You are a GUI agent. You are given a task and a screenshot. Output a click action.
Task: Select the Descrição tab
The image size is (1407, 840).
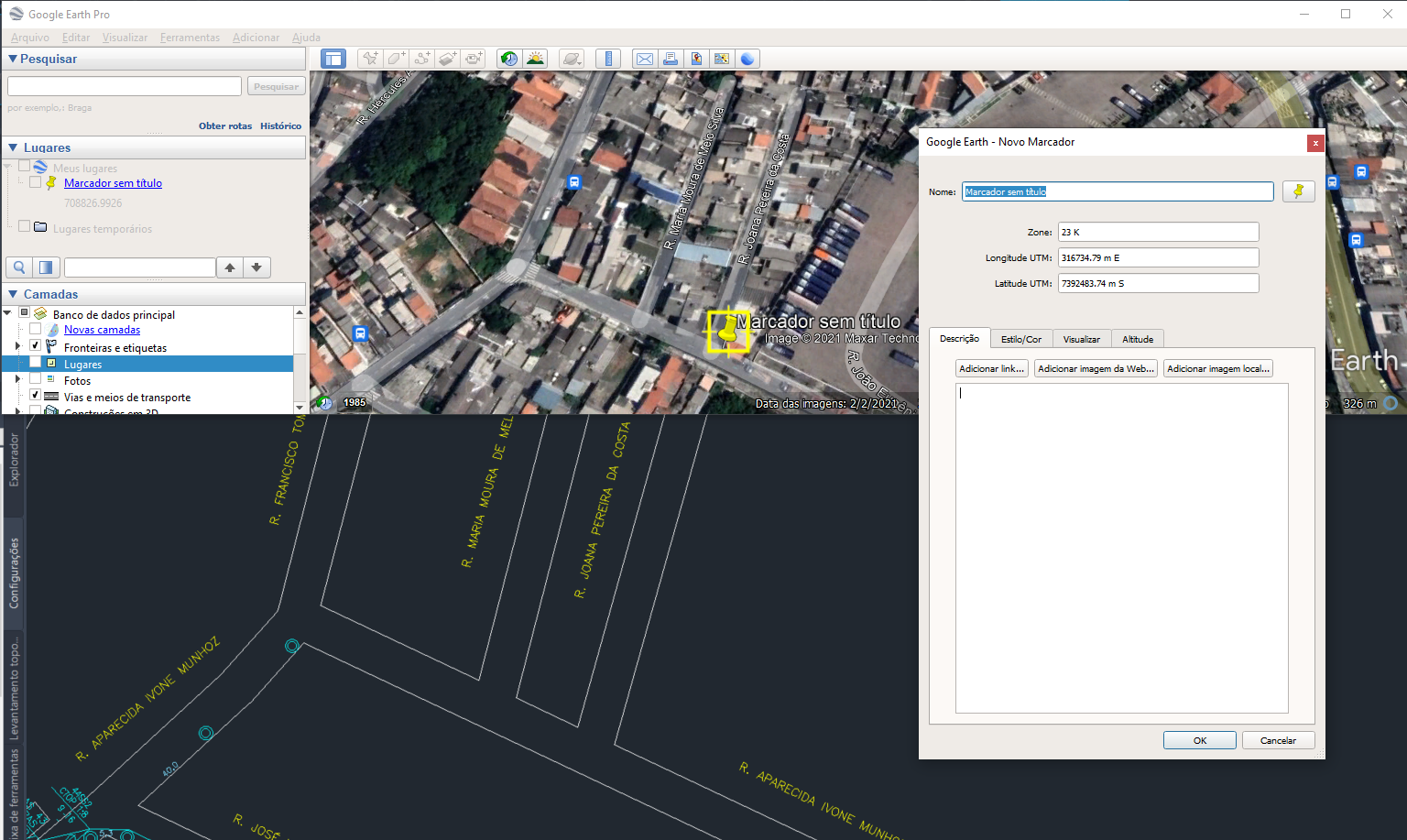[959, 338]
